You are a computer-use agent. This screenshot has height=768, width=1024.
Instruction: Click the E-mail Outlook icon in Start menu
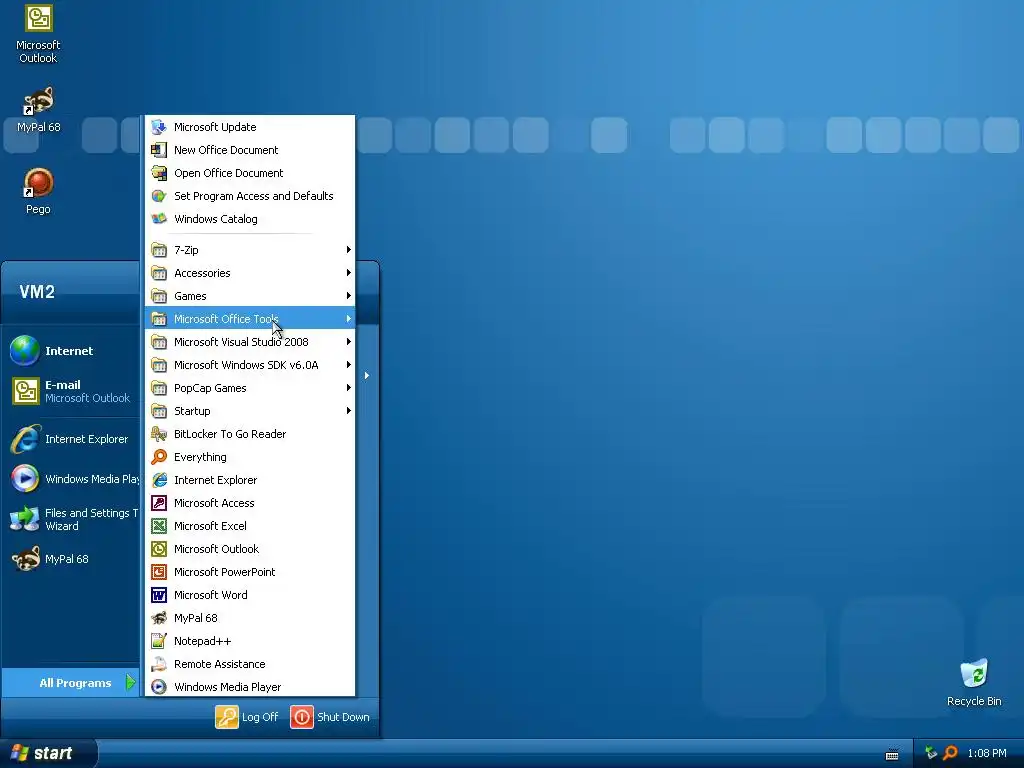pos(25,391)
